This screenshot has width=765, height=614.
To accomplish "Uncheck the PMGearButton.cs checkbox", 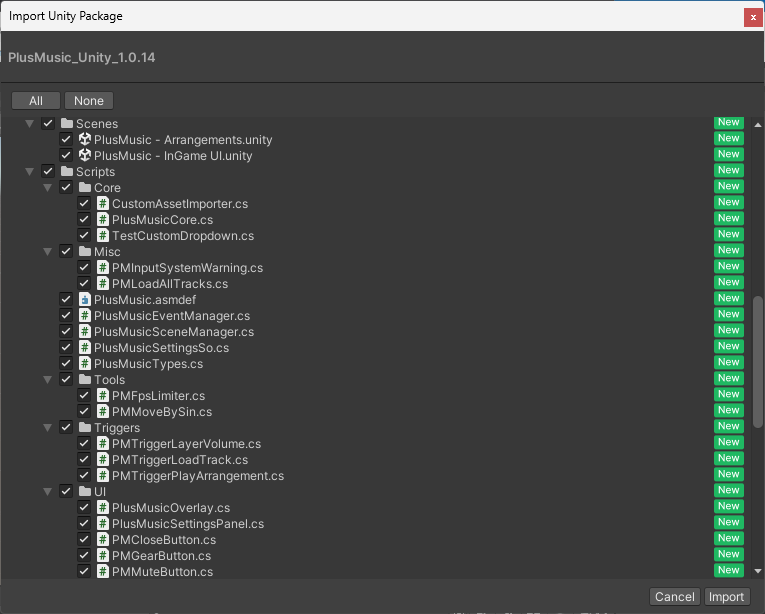I will 84,555.
